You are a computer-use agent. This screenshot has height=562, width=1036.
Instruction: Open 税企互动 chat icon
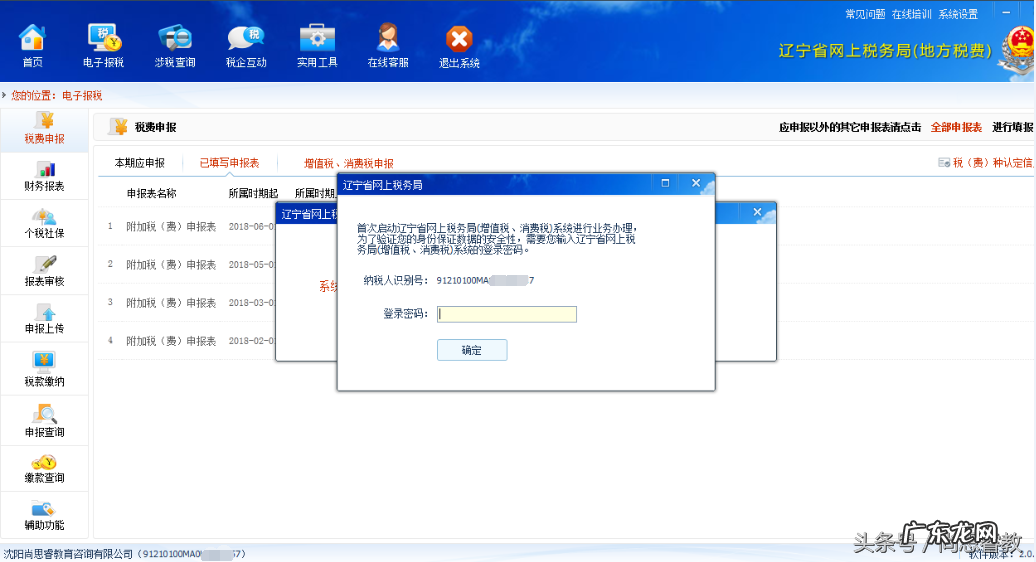[x=246, y=46]
